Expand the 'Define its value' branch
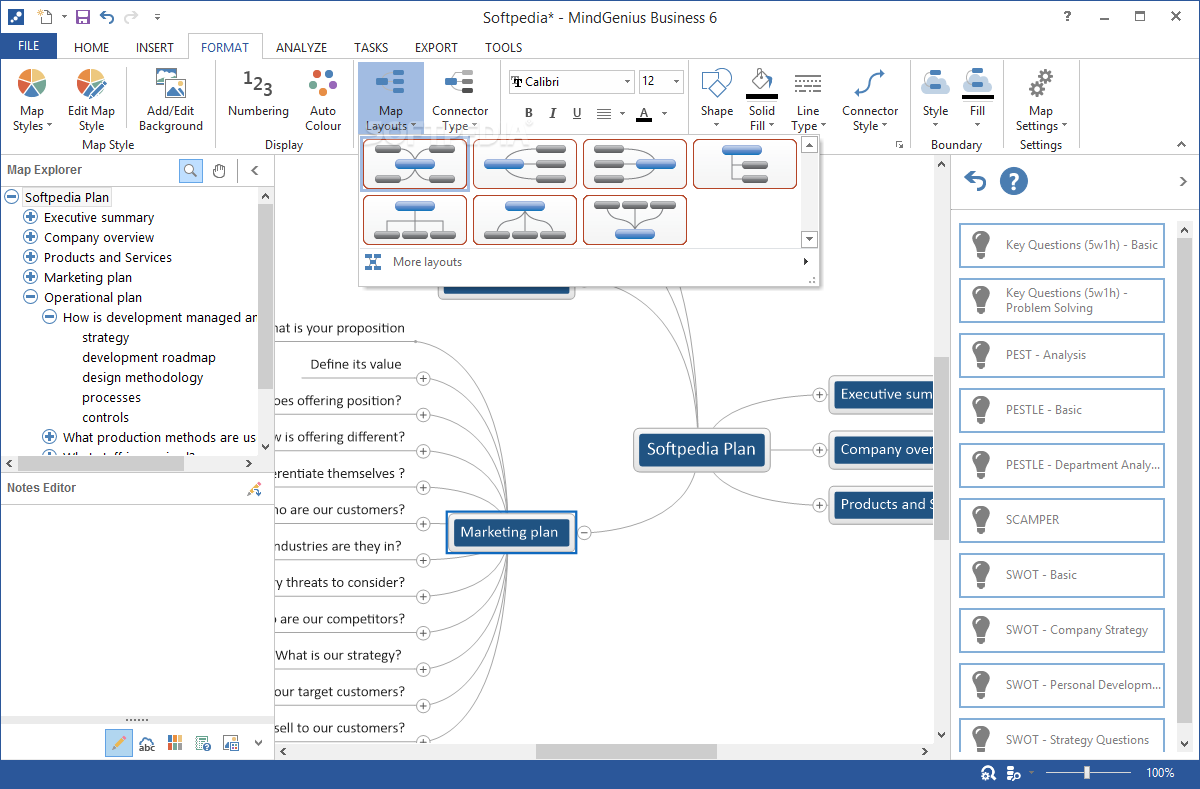Viewport: 1200px width, 789px height. click(x=423, y=378)
